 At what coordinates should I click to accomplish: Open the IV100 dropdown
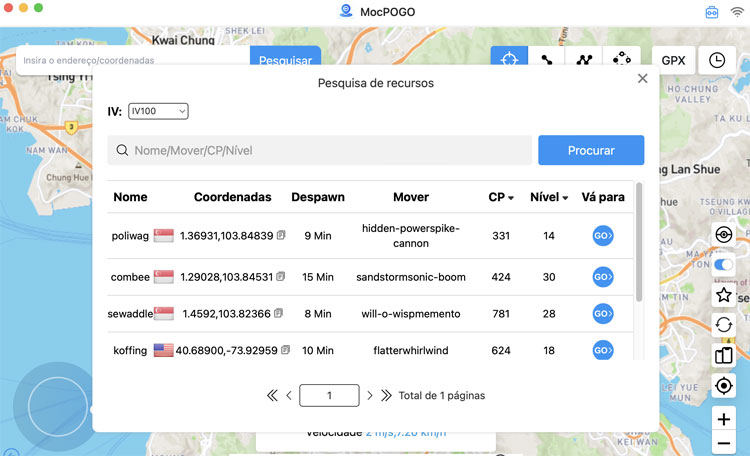[158, 111]
